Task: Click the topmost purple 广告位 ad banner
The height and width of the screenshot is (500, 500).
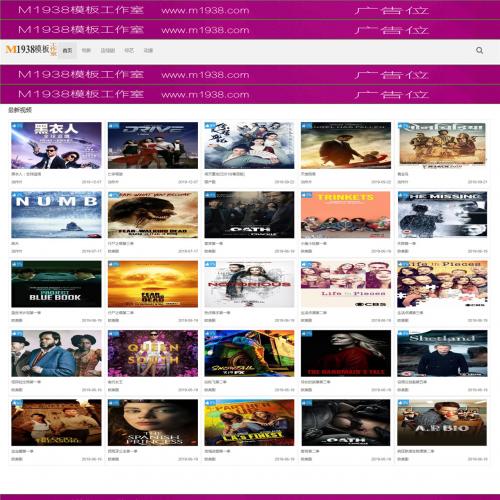Action: coord(250,10)
